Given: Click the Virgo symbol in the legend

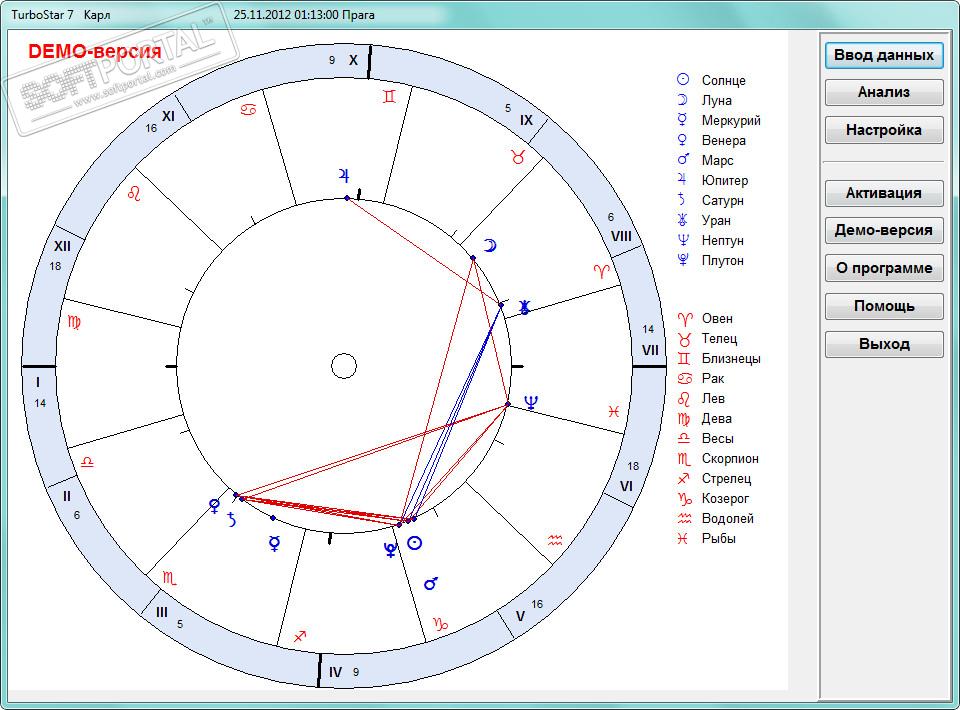Looking at the screenshot, I should pyautogui.click(x=684, y=419).
